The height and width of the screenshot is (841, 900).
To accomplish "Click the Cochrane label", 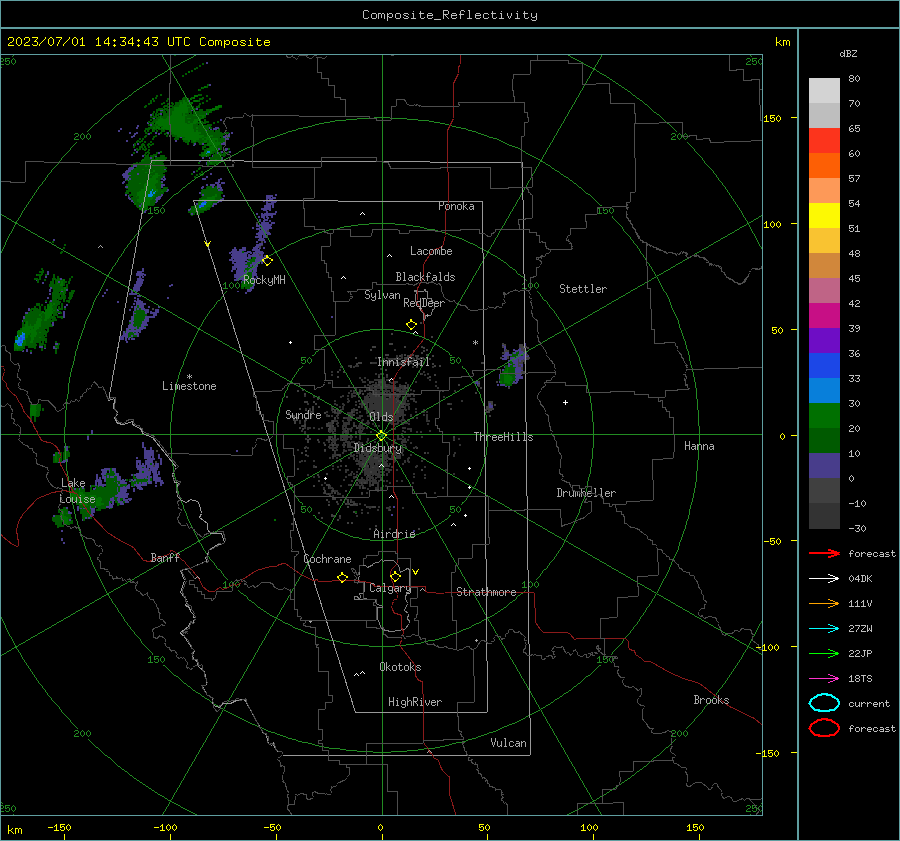I will (327, 559).
